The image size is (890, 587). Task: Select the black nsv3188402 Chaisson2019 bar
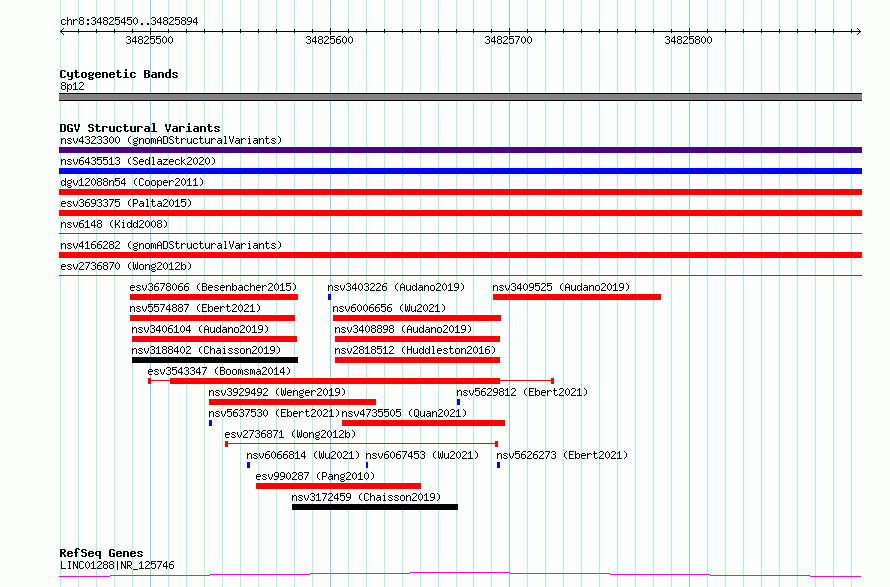coord(215,360)
